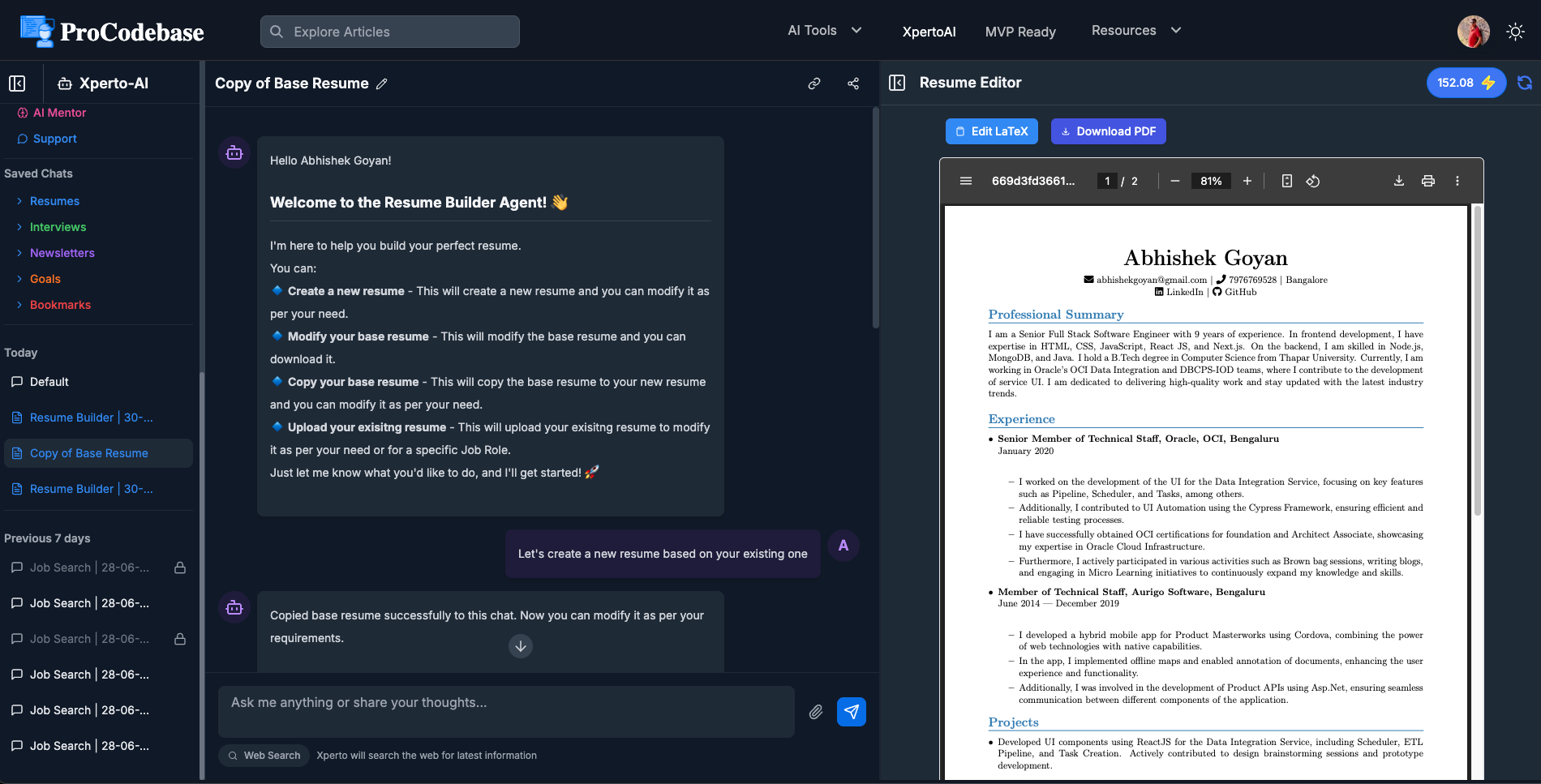Click the Download PDF button
Viewport: 1541px width, 784px height.
pyautogui.click(x=1109, y=131)
